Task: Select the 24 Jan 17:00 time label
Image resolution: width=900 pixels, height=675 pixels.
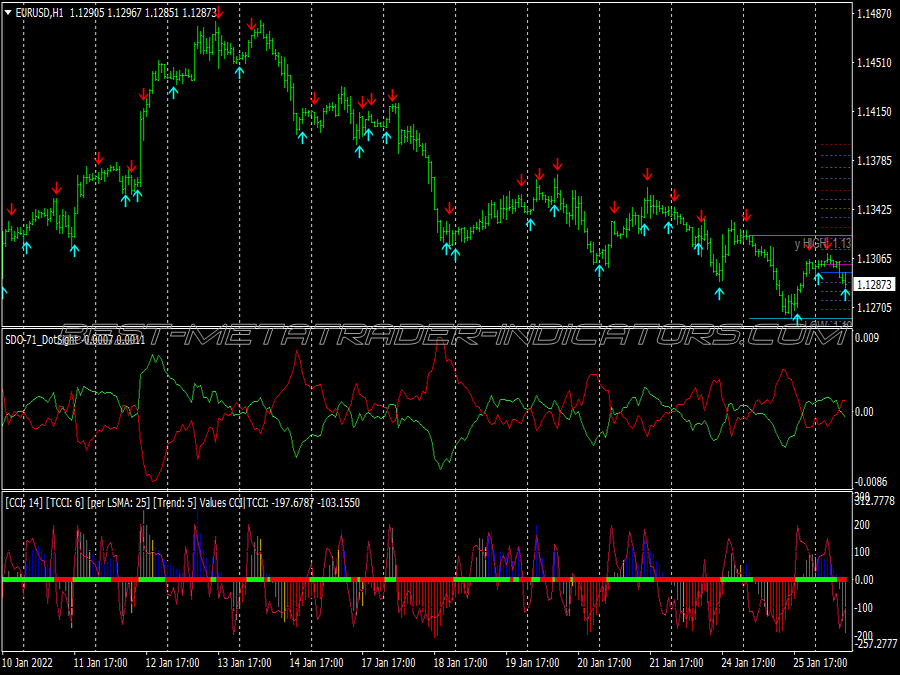Action: click(x=748, y=662)
